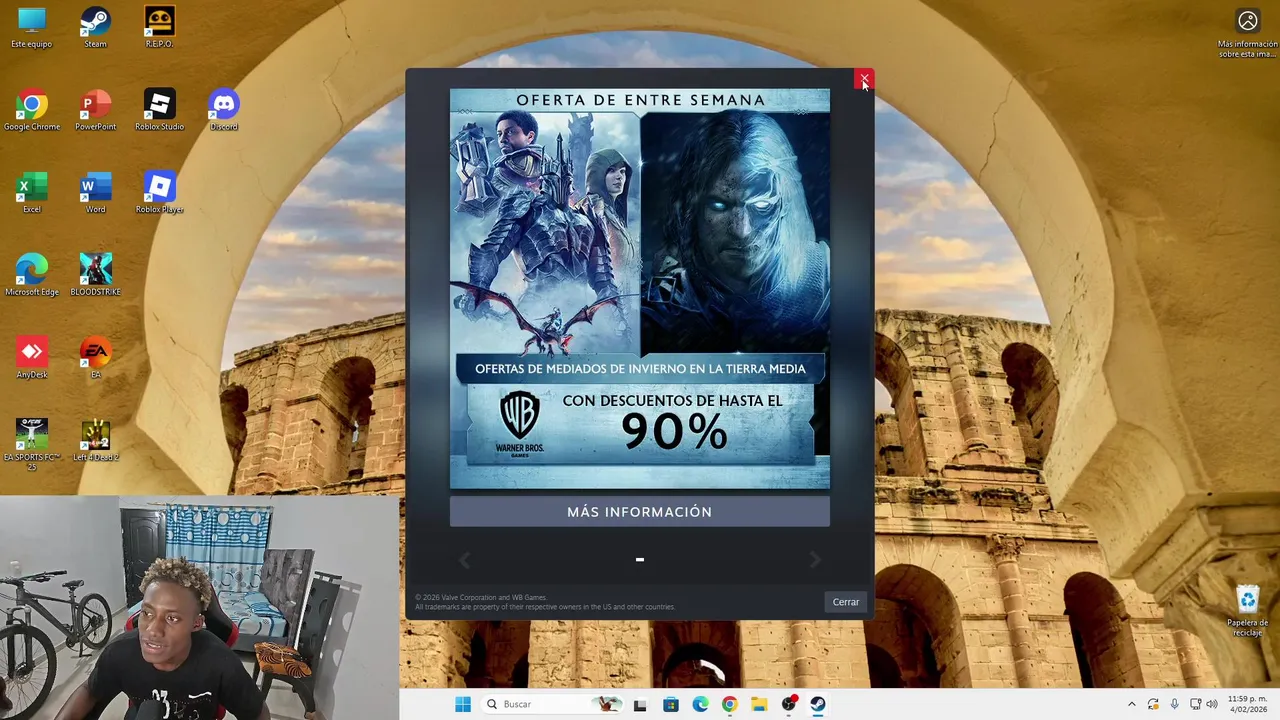Select the Papelera de reciclaje icon

click(x=1247, y=611)
